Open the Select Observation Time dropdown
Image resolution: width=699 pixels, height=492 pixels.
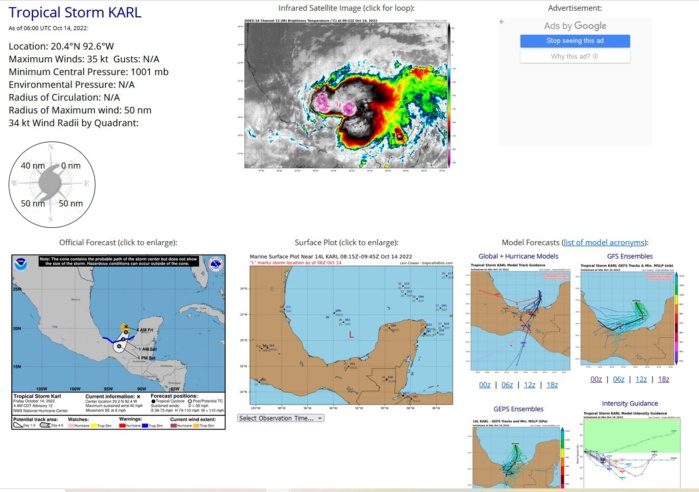coord(281,418)
